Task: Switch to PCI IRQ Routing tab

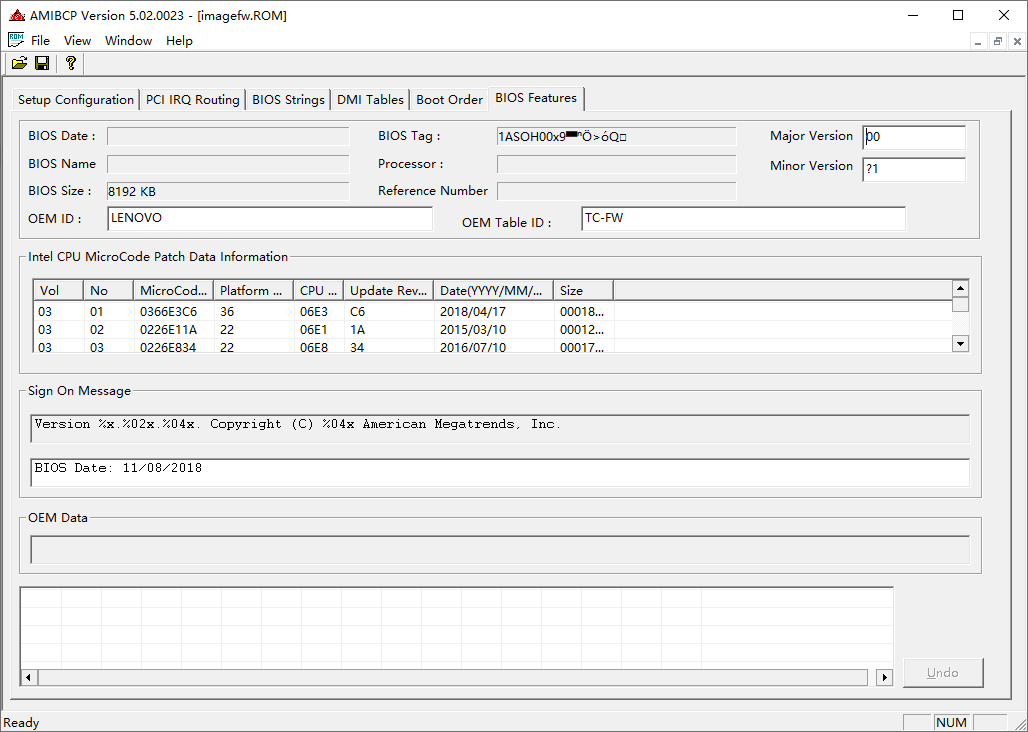Action: pyautogui.click(x=192, y=100)
